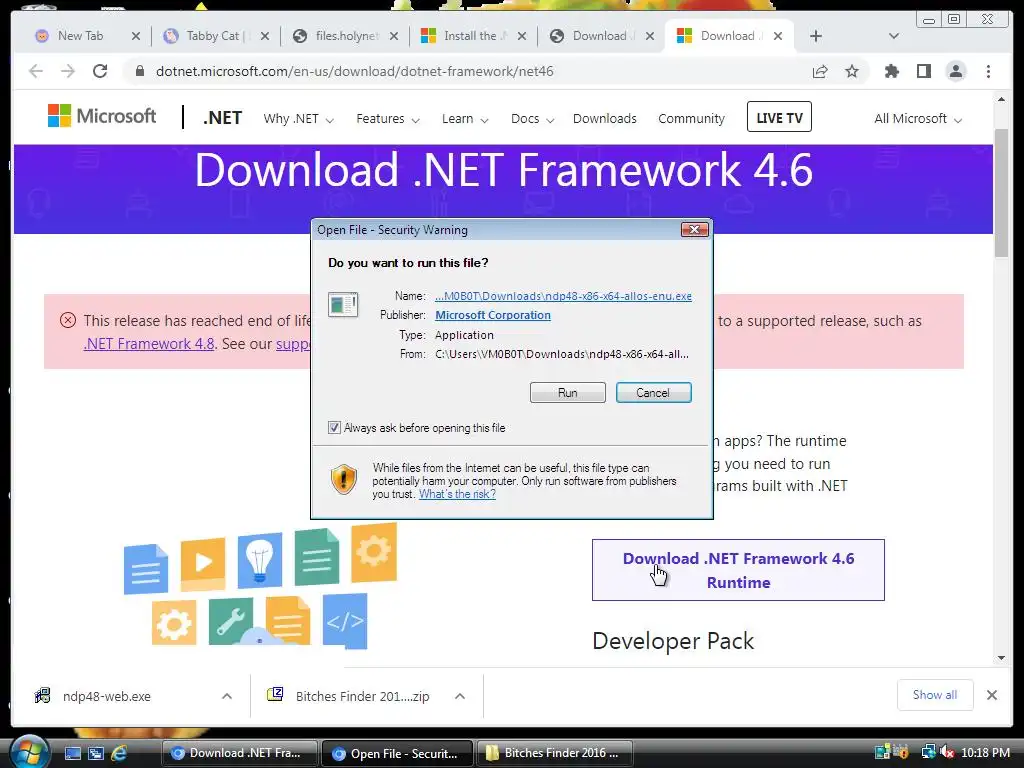The width and height of the screenshot is (1024, 768).
Task: Click the browser Back arrow
Action: point(36,71)
